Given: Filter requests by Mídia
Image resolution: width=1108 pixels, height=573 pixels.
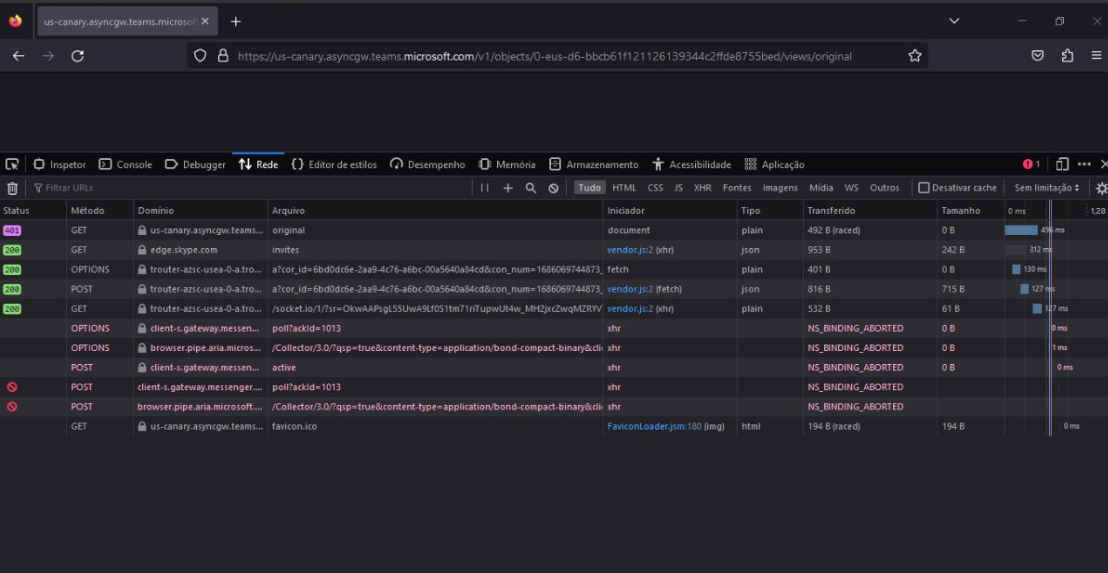Looking at the screenshot, I should pyautogui.click(x=821, y=188).
